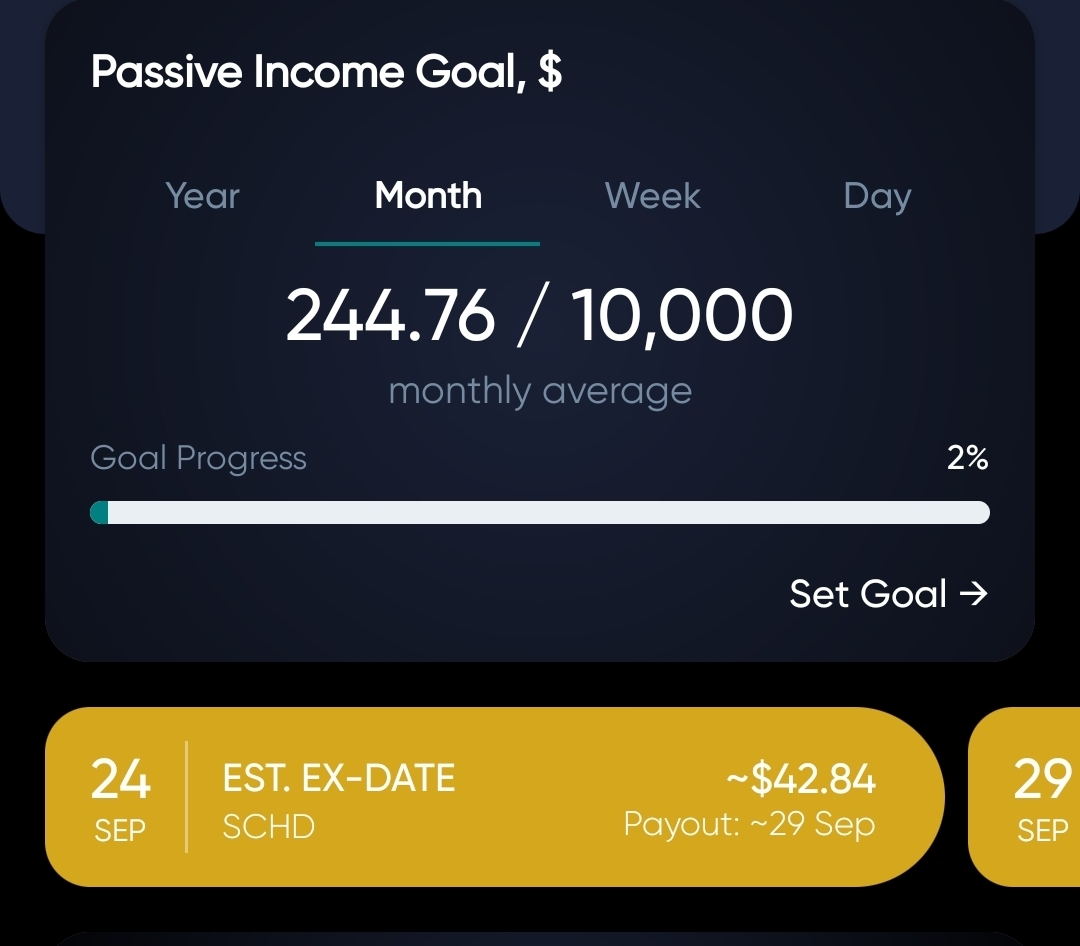The image size is (1080, 946).
Task: Click the Set Goal link
Action: pos(889,594)
